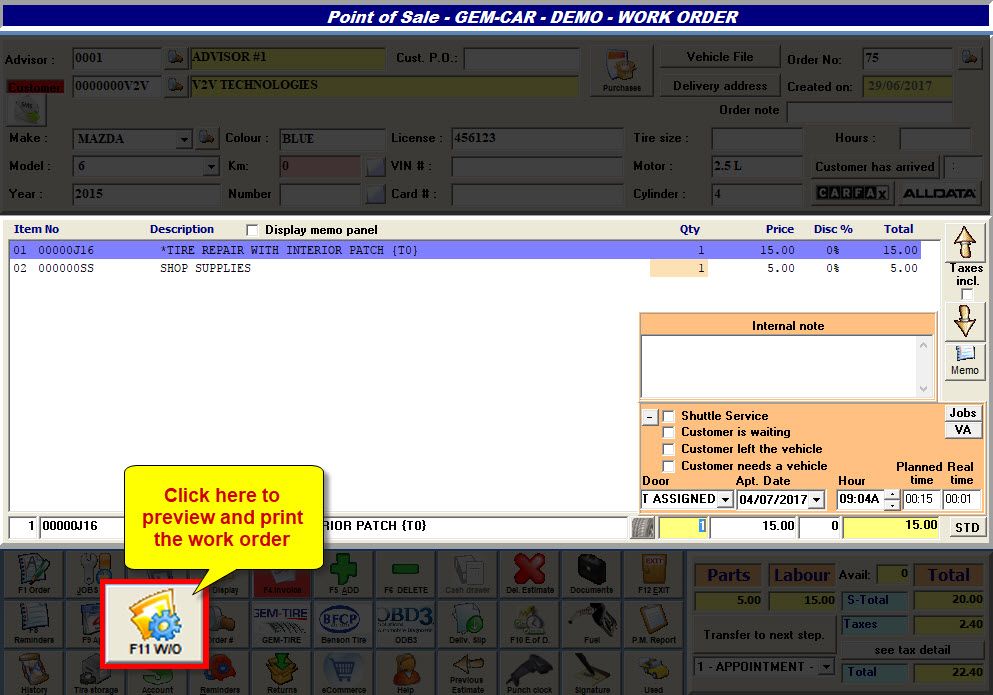Viewport: 993px width, 695px height.
Task: Exit via the F12 EXIT icon
Action: point(654,574)
